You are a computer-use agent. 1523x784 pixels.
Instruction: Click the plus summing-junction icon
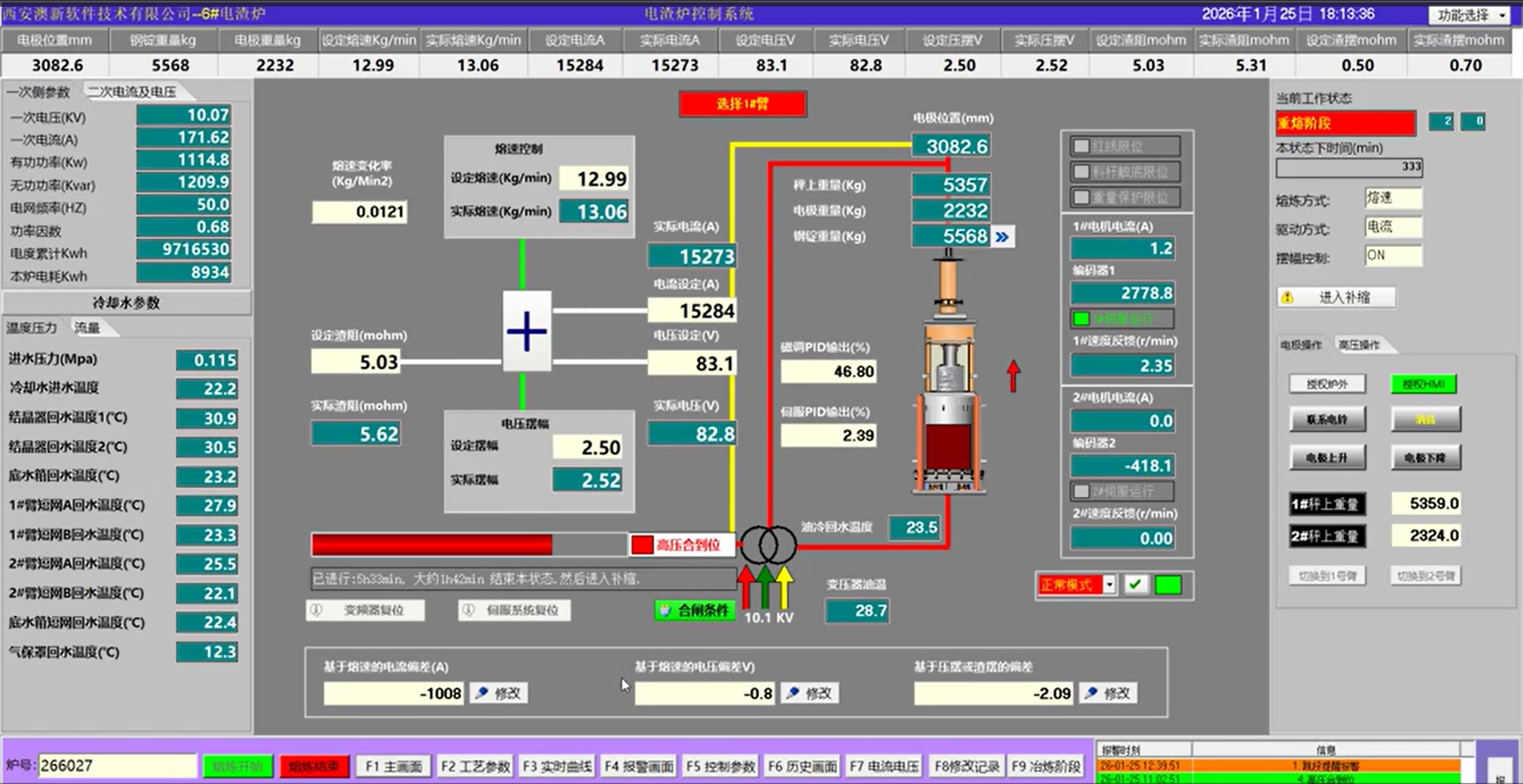click(x=527, y=331)
